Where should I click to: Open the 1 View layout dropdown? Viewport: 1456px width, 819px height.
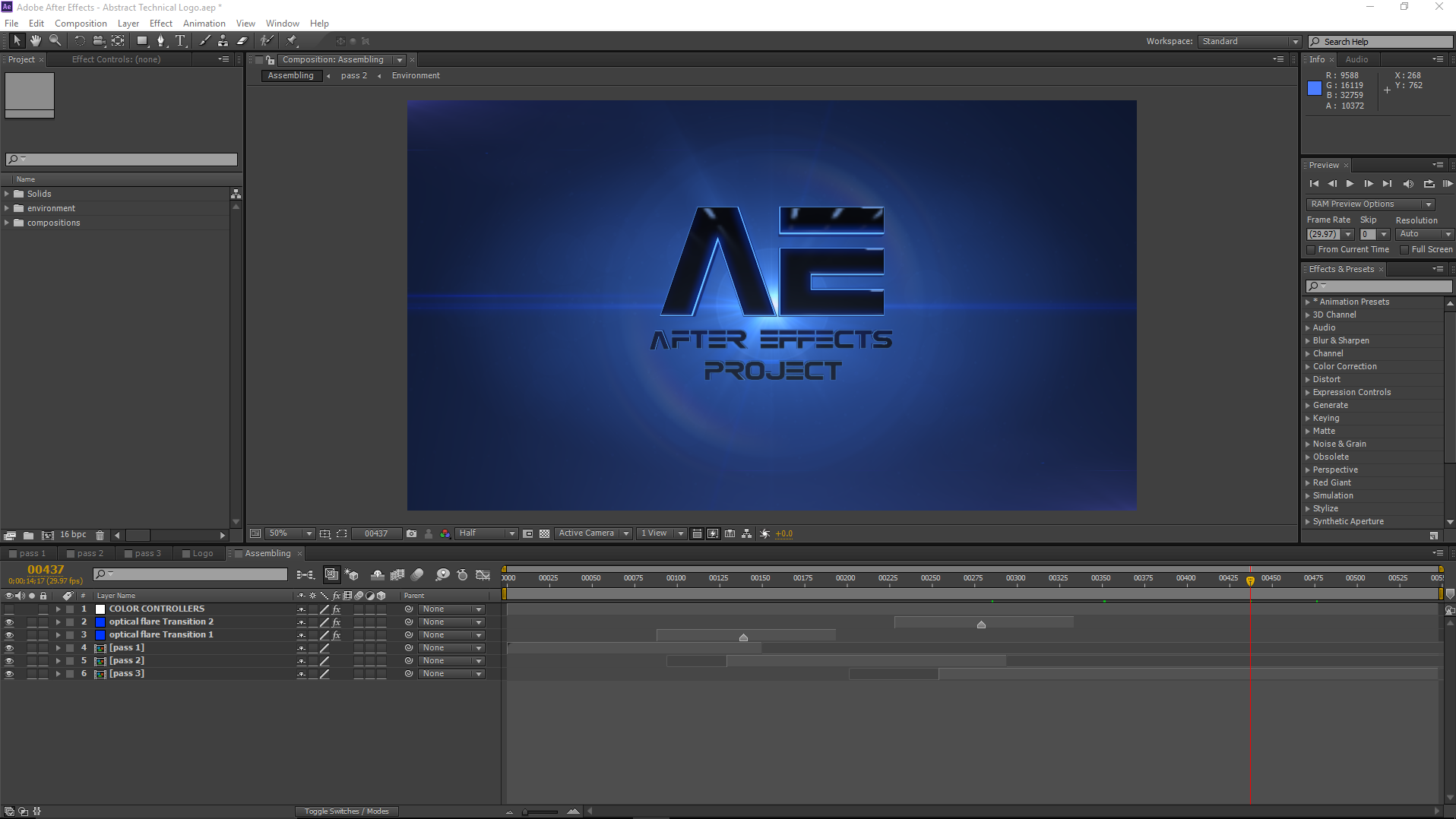[x=662, y=534]
